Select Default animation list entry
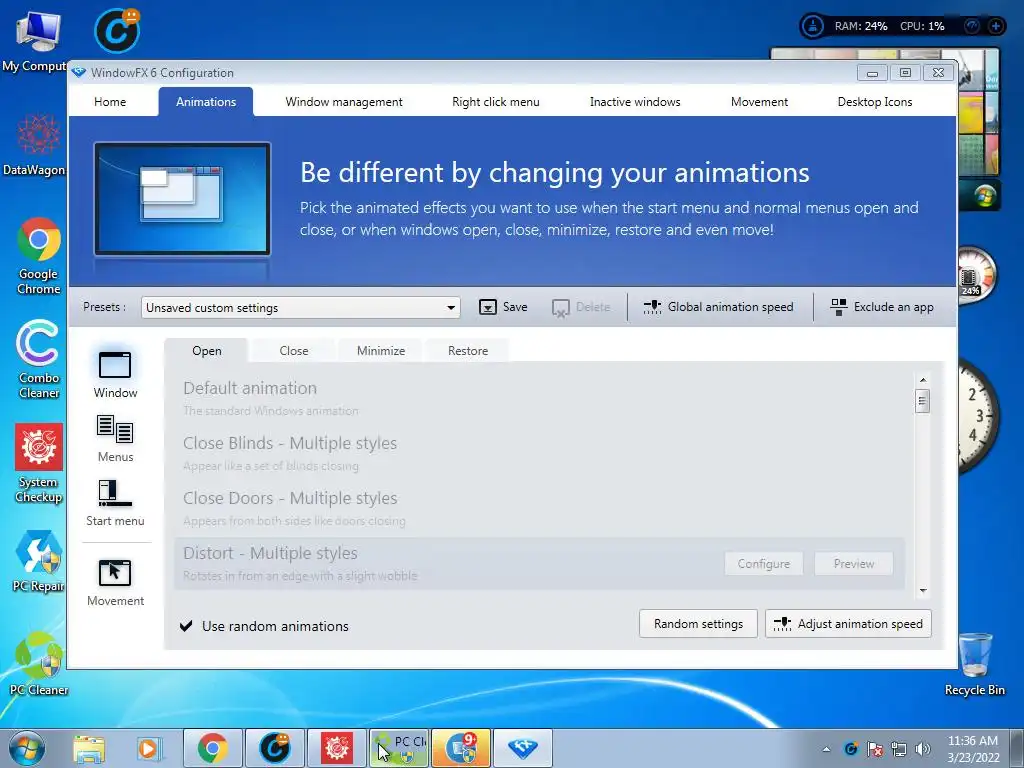The height and width of the screenshot is (768, 1024). coord(539,398)
